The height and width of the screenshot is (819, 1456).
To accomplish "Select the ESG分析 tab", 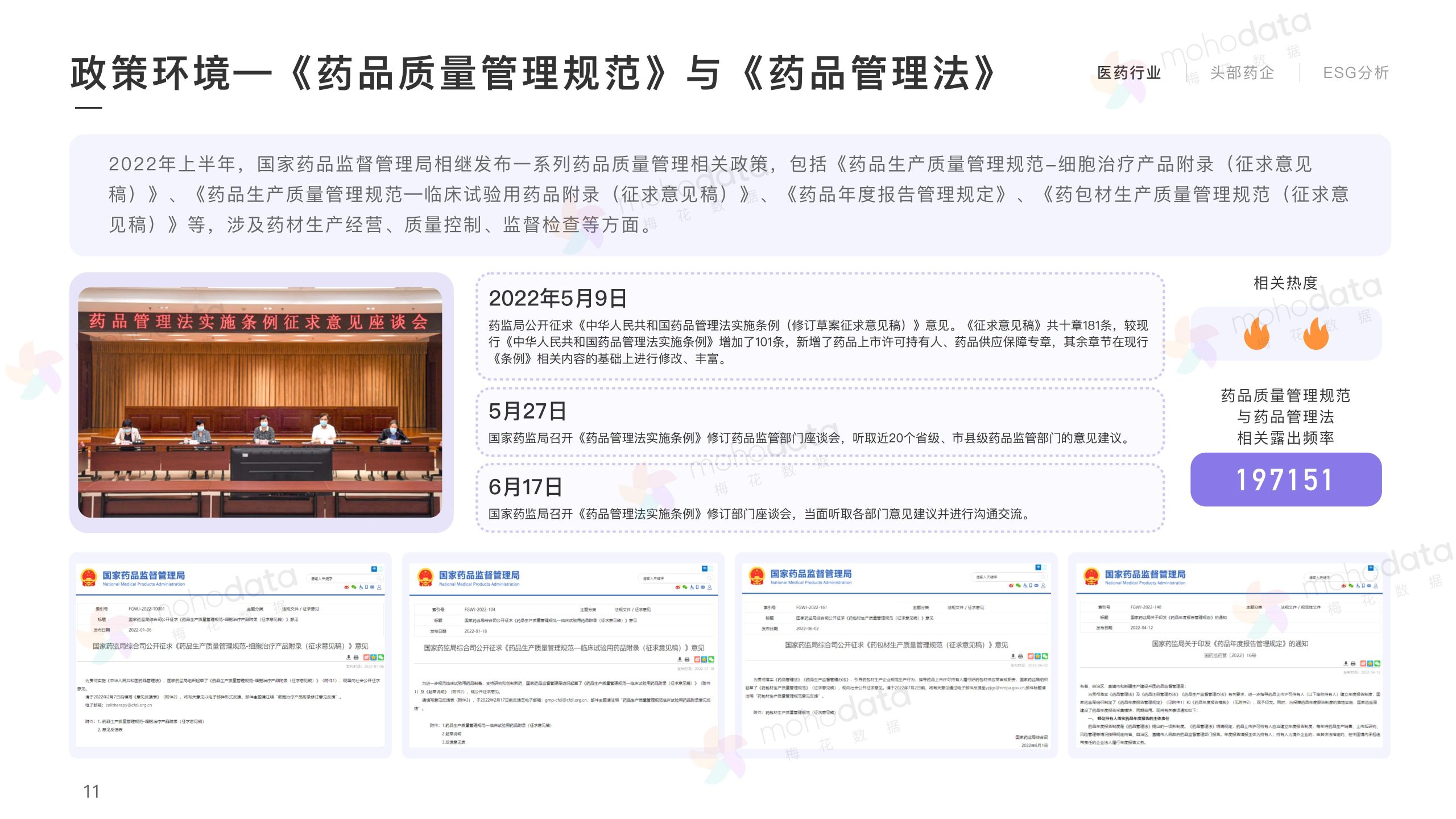I will click(1355, 73).
